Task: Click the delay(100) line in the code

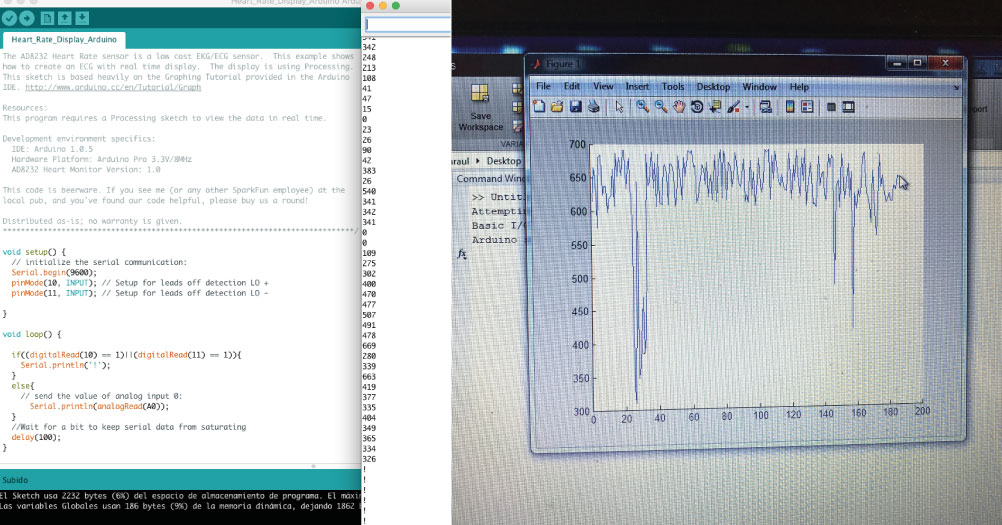Action: (x=36, y=437)
